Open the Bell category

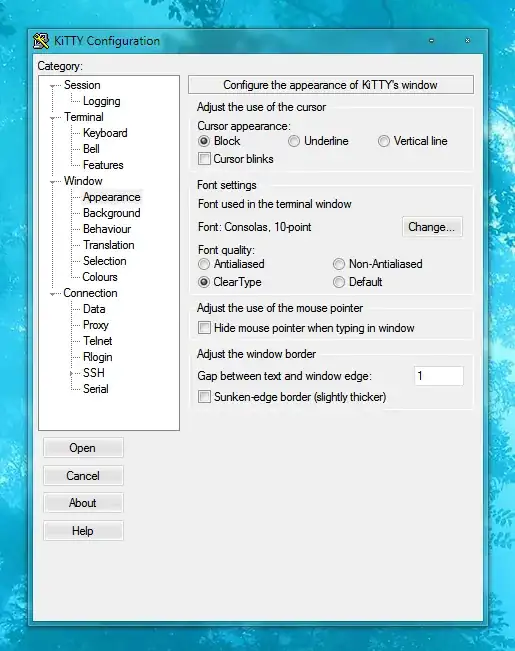pyautogui.click(x=91, y=149)
